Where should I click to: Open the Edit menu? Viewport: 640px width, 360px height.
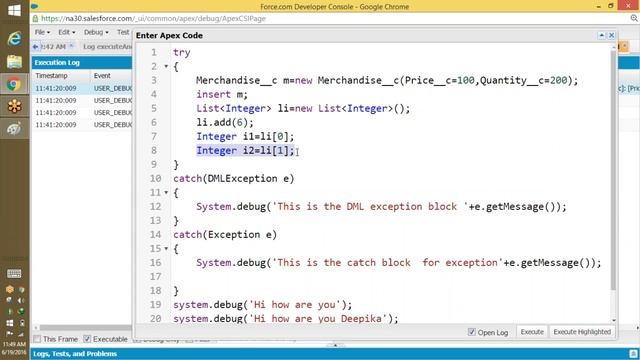coord(67,32)
